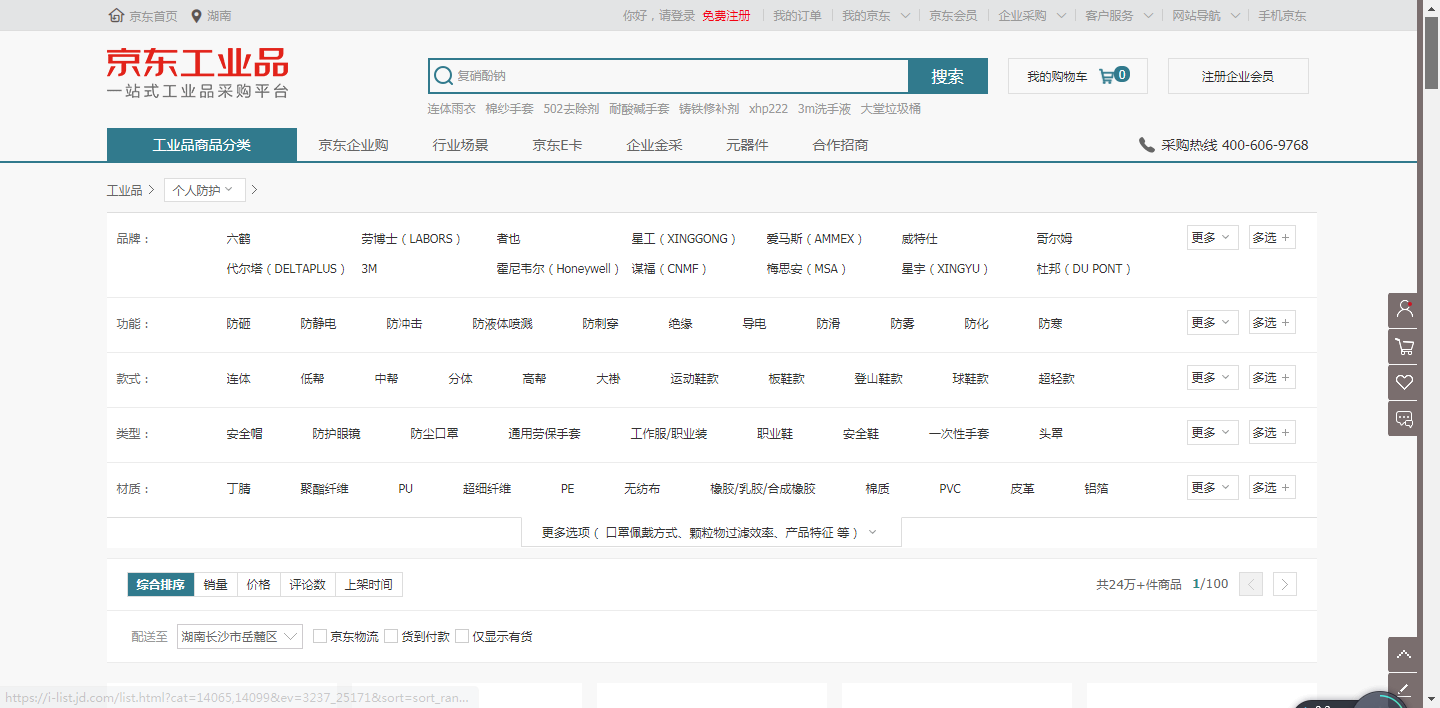Click the location pin icon next to 湖南
The height and width of the screenshot is (708, 1440).
197,16
